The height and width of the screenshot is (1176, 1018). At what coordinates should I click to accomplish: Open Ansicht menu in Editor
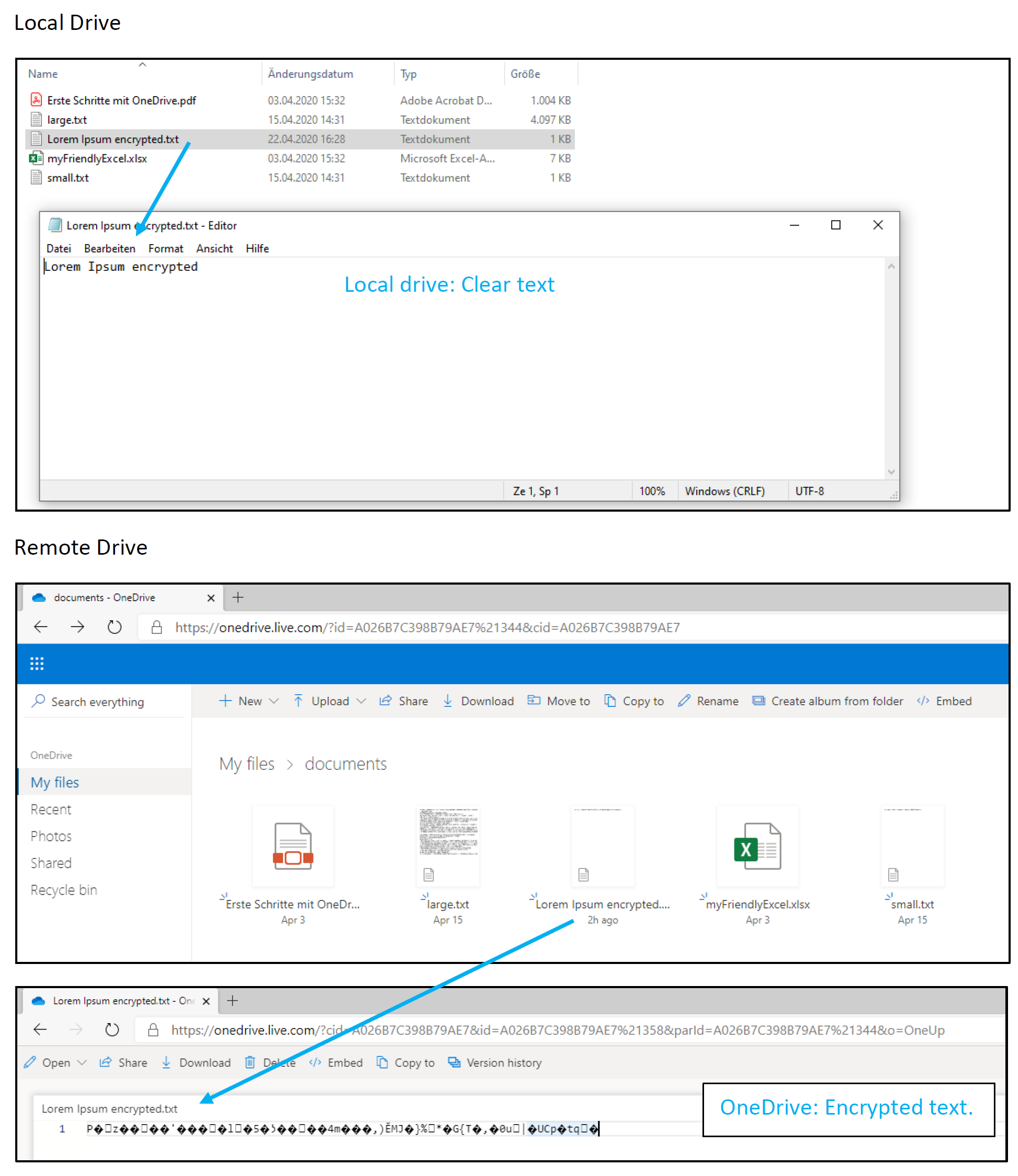(215, 248)
